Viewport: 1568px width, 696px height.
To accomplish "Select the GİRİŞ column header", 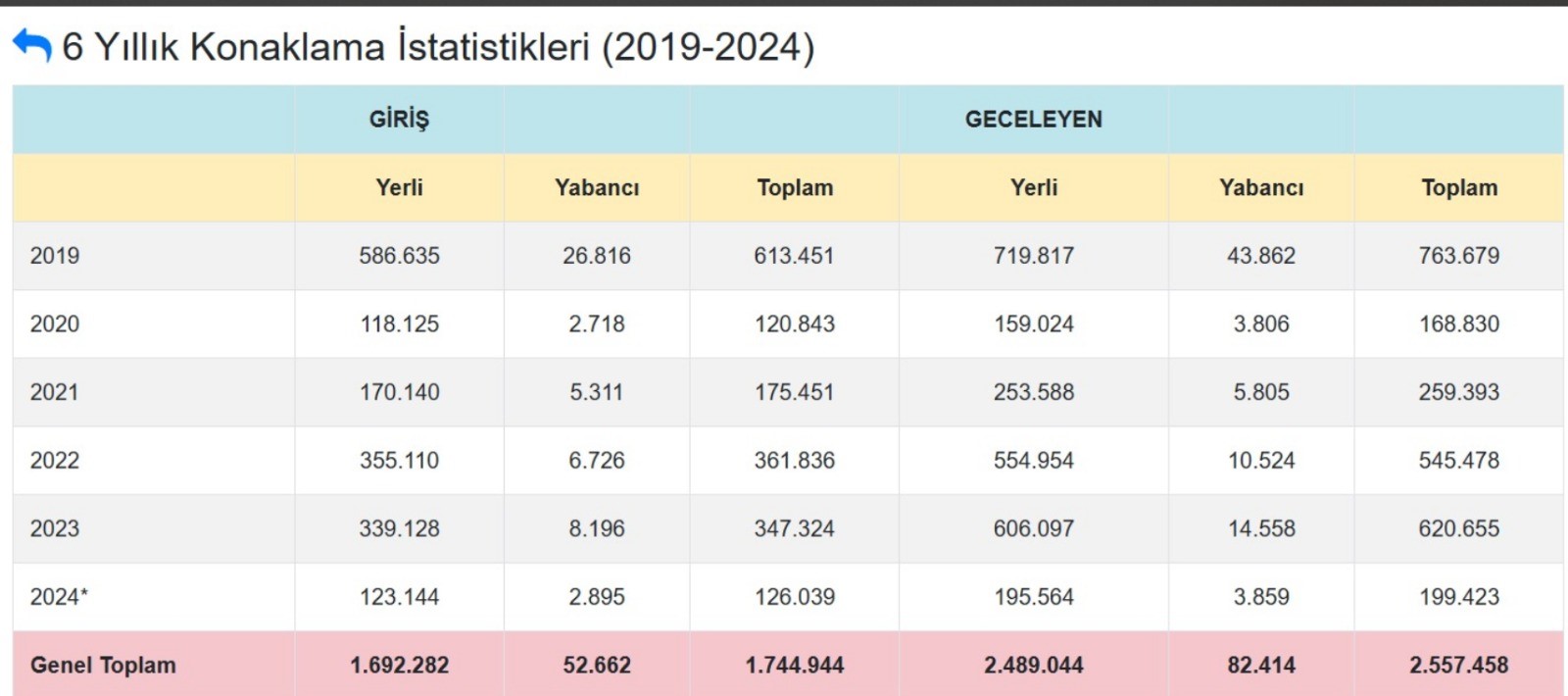I will click(400, 119).
